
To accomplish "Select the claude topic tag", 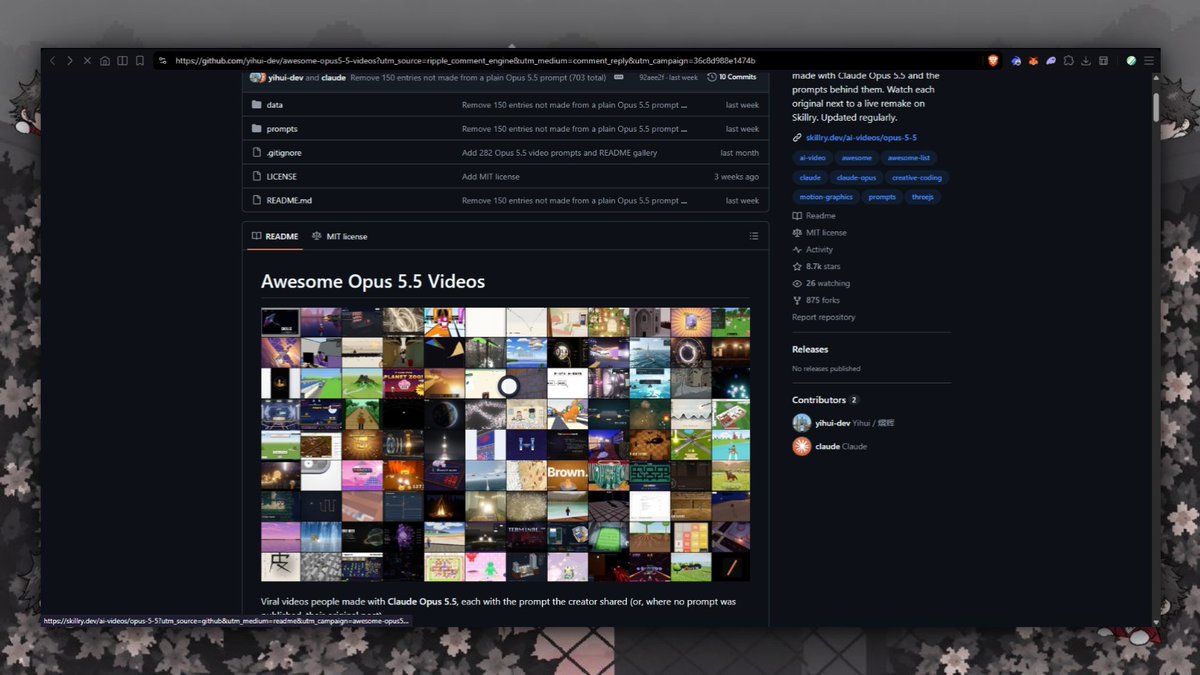I will click(810, 178).
